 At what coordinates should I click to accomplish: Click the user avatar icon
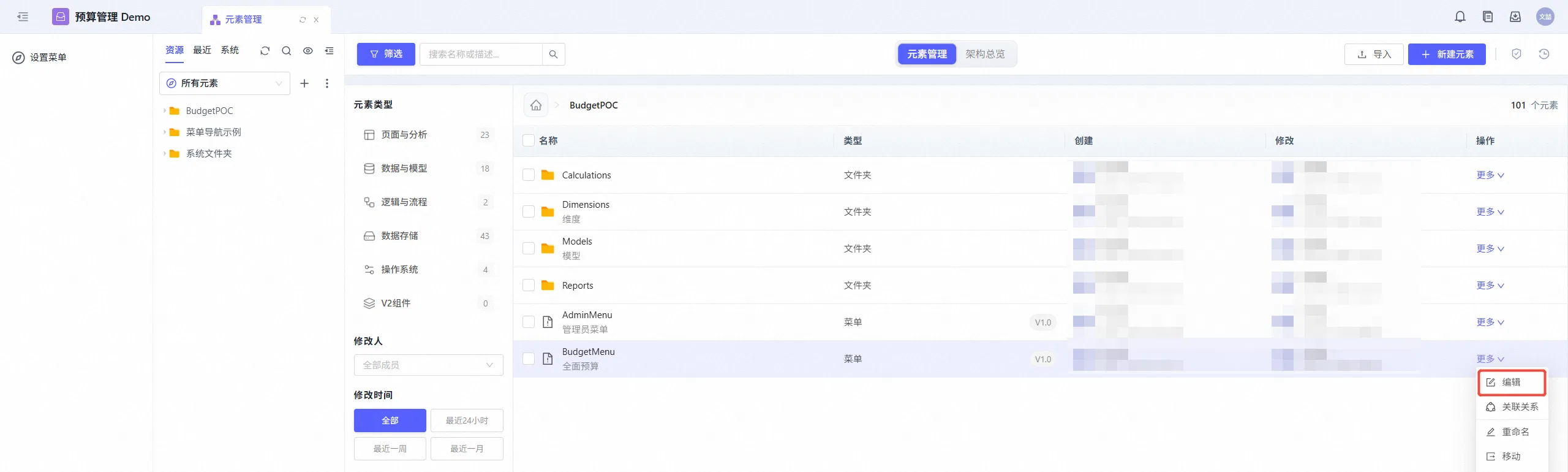pos(1545,17)
